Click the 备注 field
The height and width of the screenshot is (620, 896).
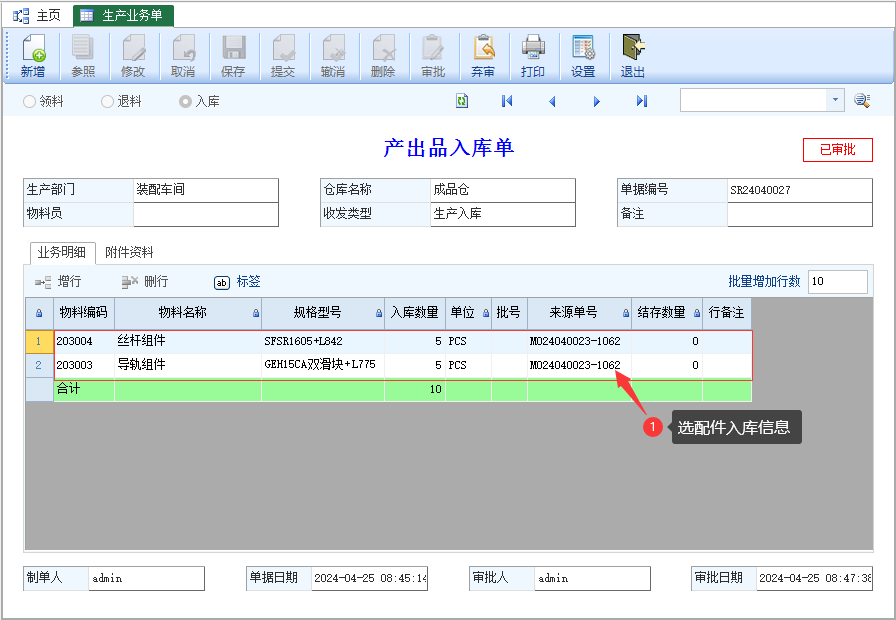799,214
